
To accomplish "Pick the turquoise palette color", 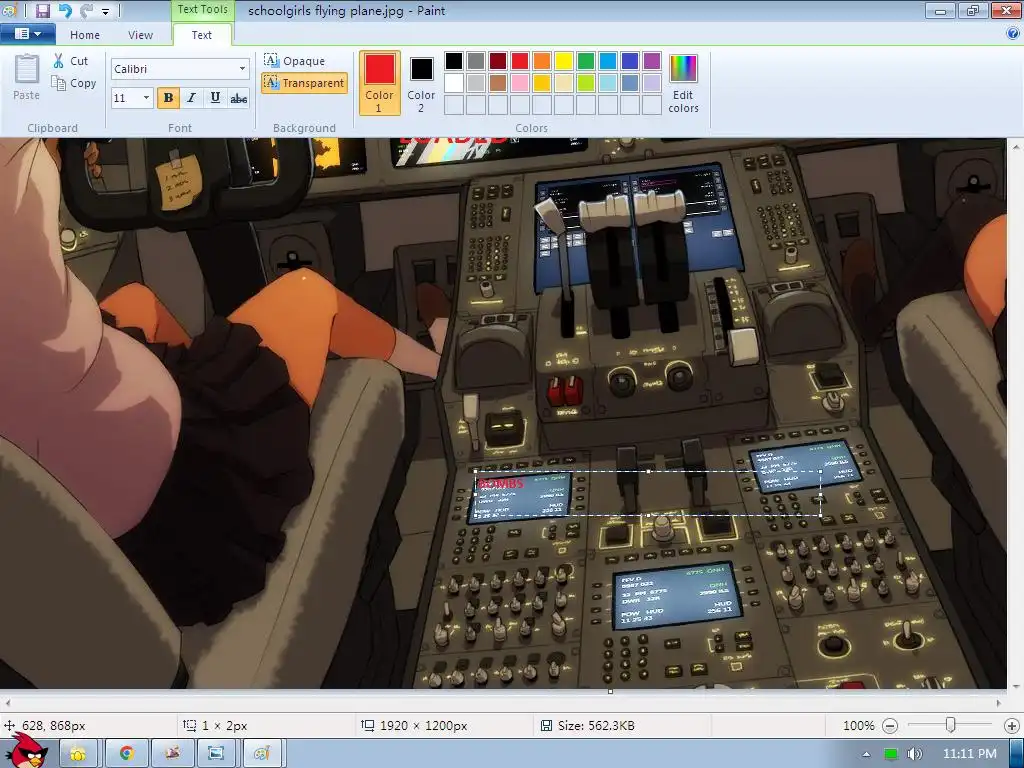I will [608, 61].
